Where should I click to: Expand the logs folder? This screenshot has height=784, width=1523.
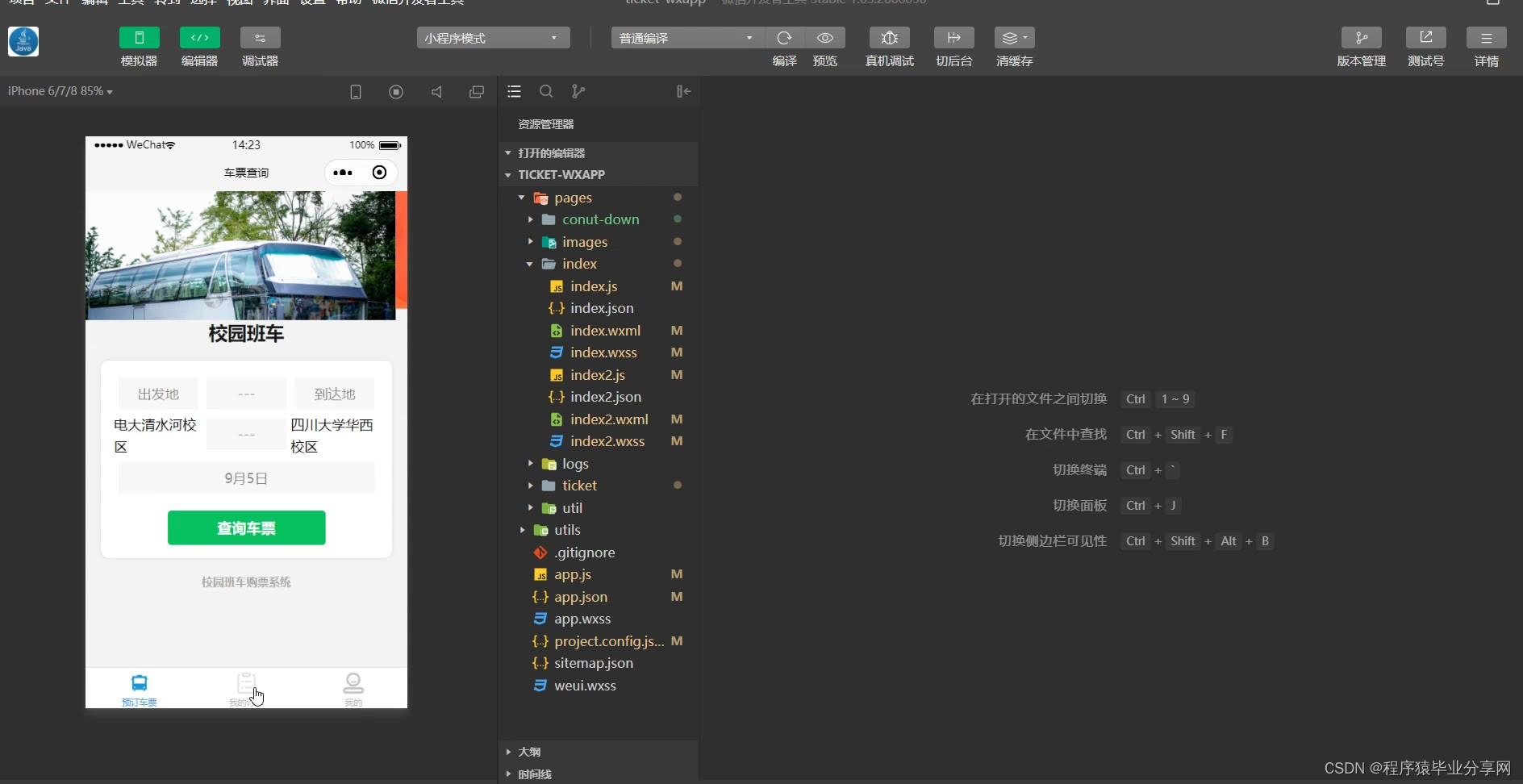tap(599, 464)
